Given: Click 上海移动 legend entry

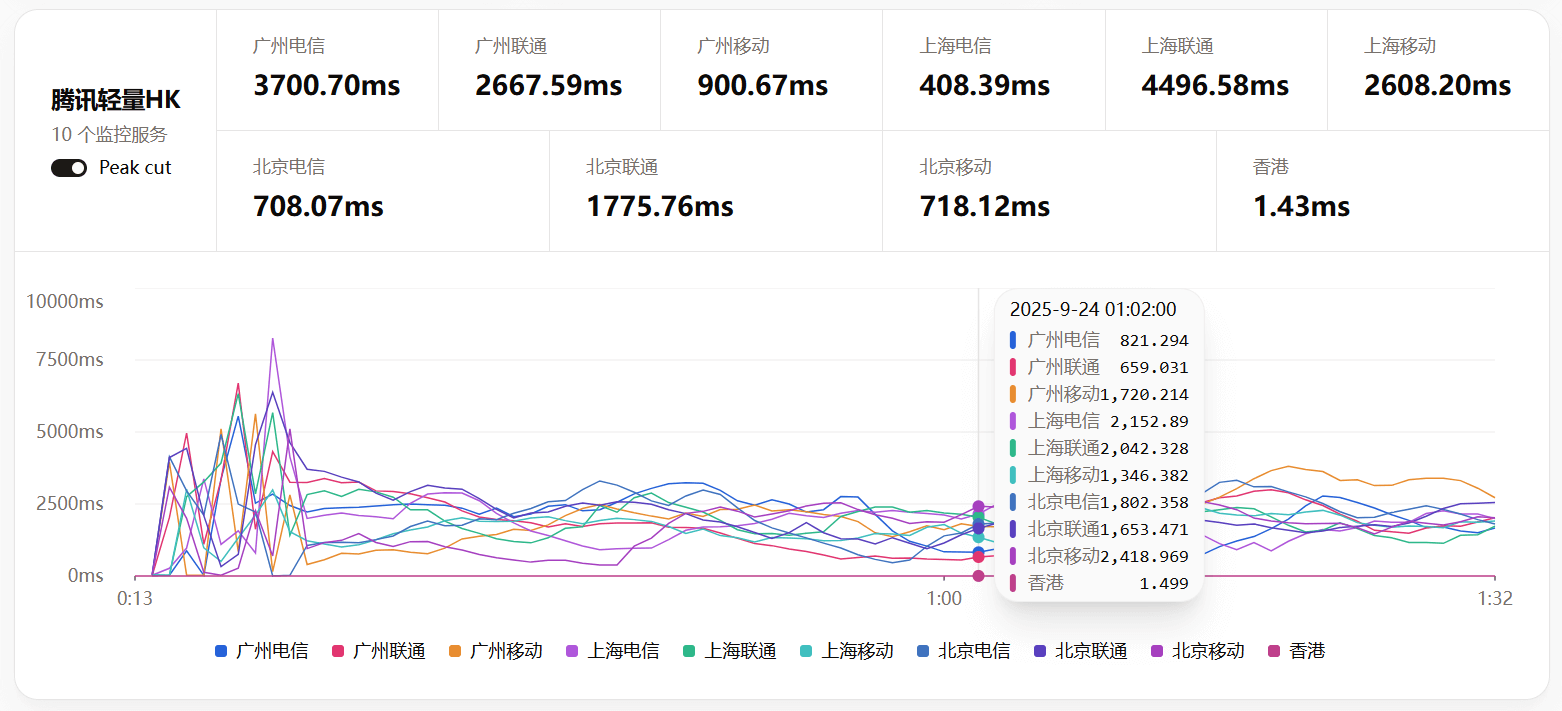Looking at the screenshot, I should coord(847,651).
